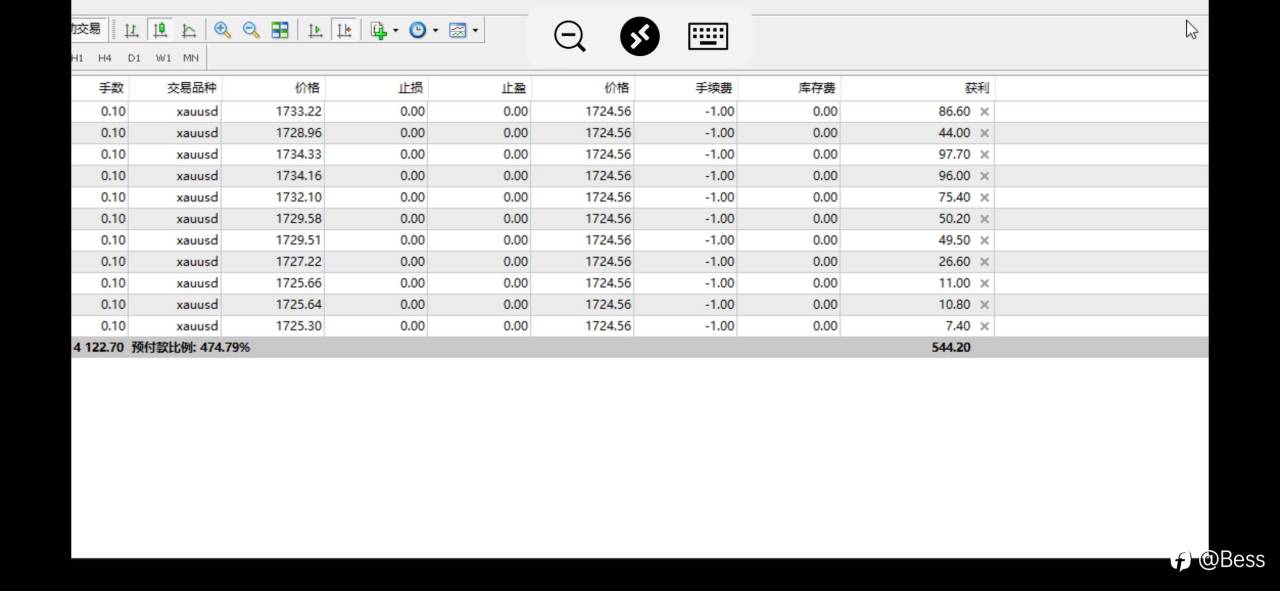Viewport: 1280px width, 591px height.
Task: Zoom out the chart with magnifier minus
Action: click(x=251, y=30)
